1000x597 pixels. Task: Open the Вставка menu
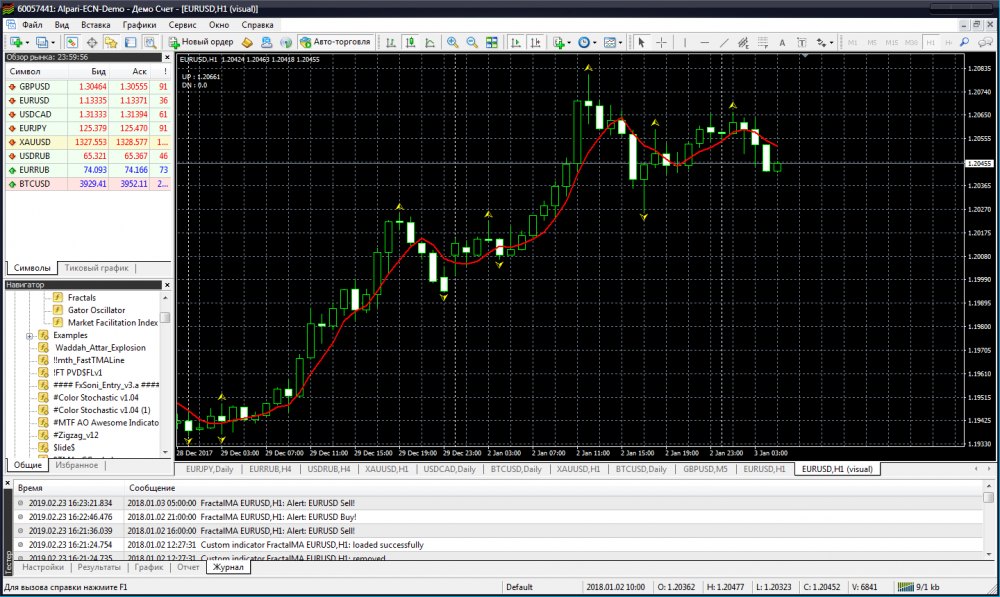pos(96,25)
